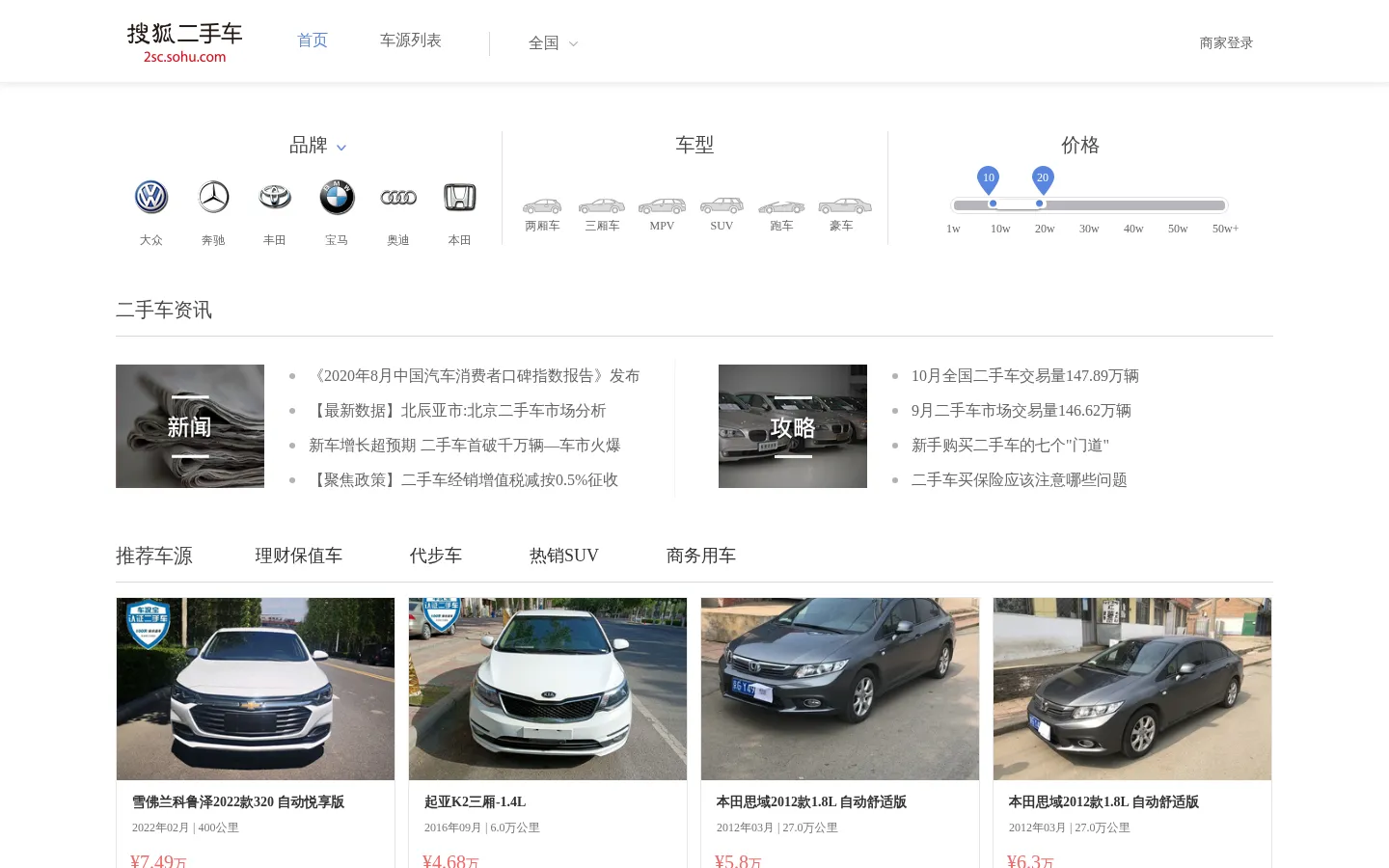Pick the sedan (三厢车) car type icon
This screenshot has height=868, width=1389.
[602, 206]
